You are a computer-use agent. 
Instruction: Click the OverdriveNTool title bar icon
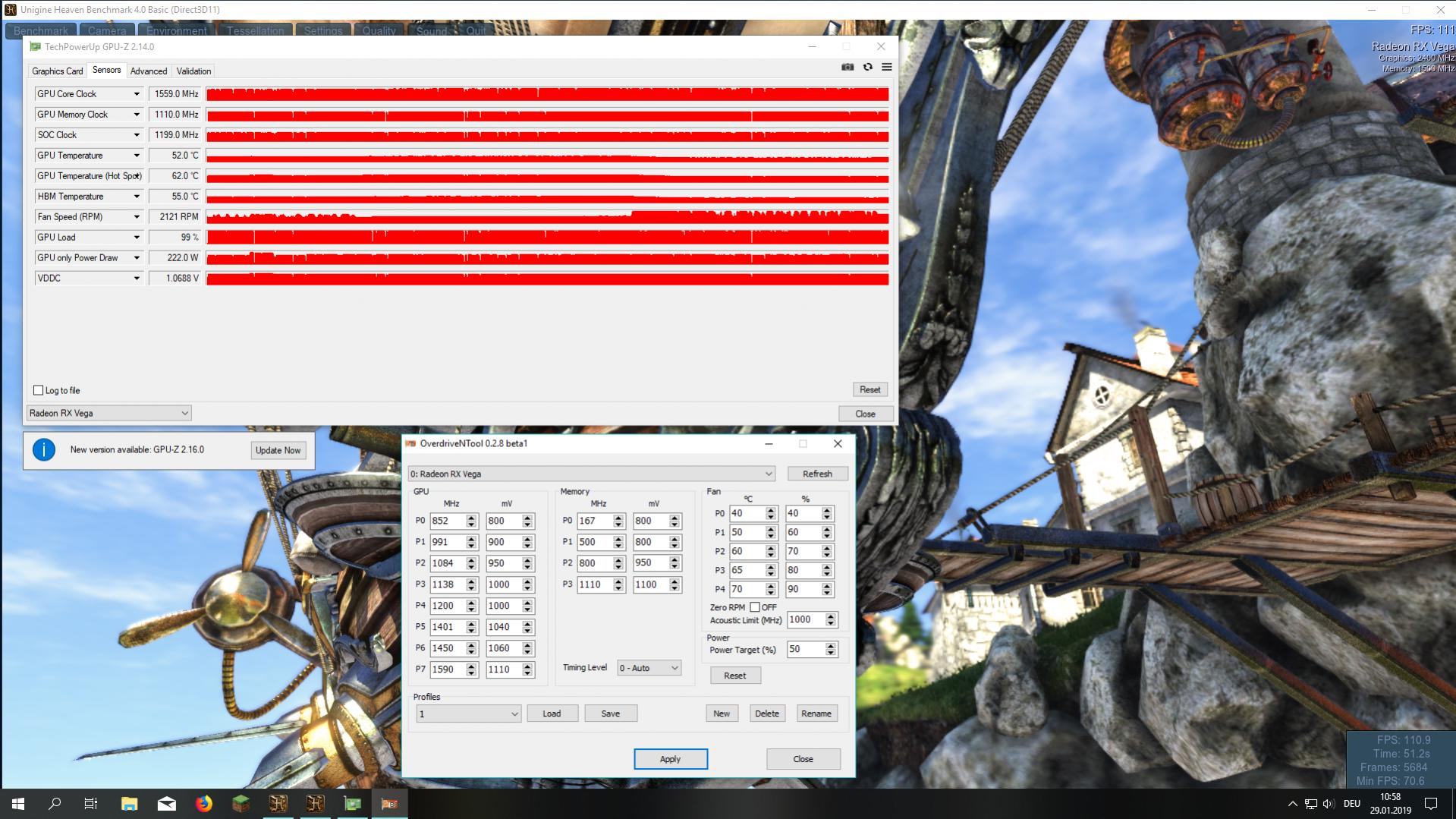click(411, 443)
